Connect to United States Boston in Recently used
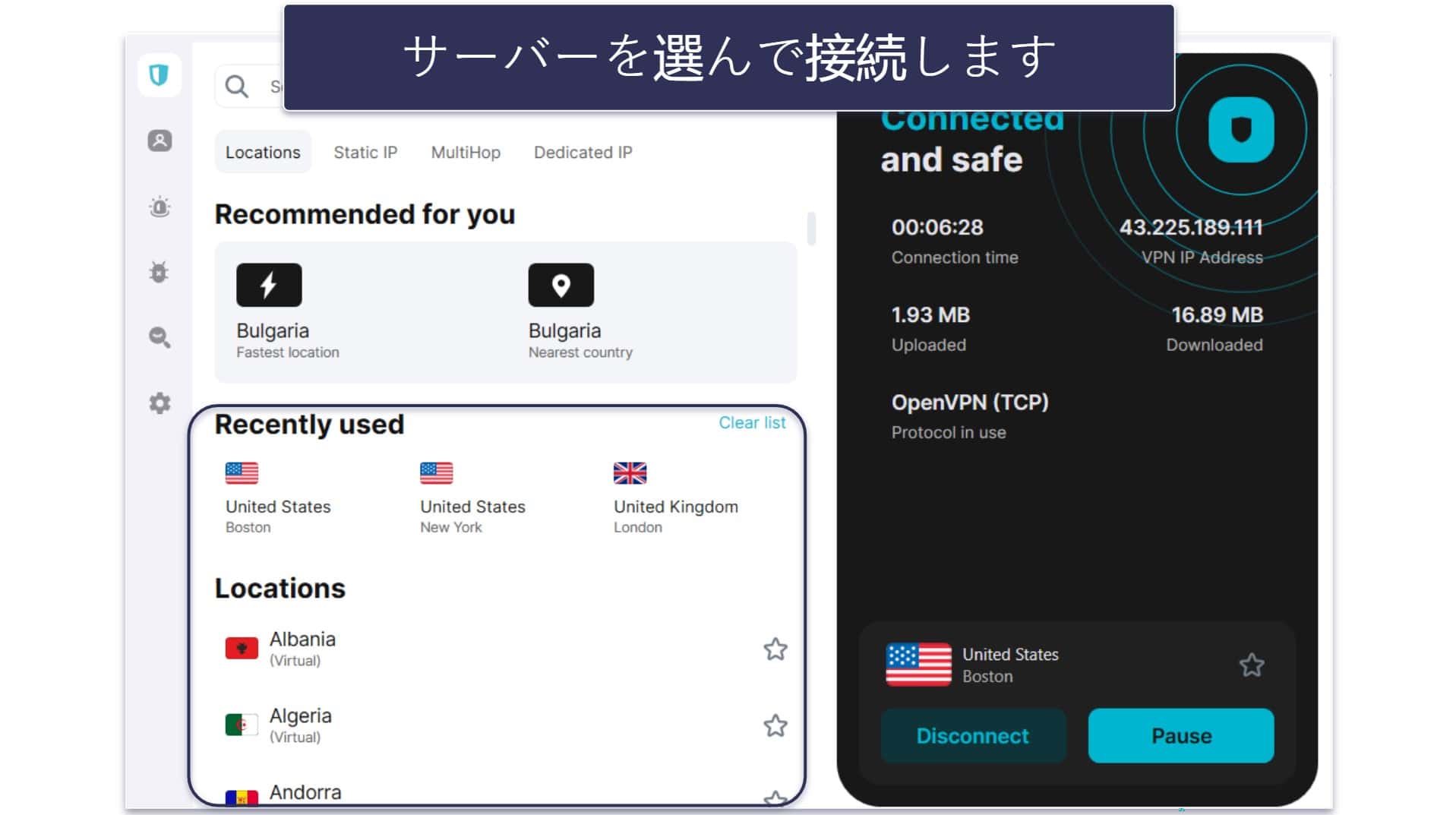1456x815 pixels. (278, 498)
